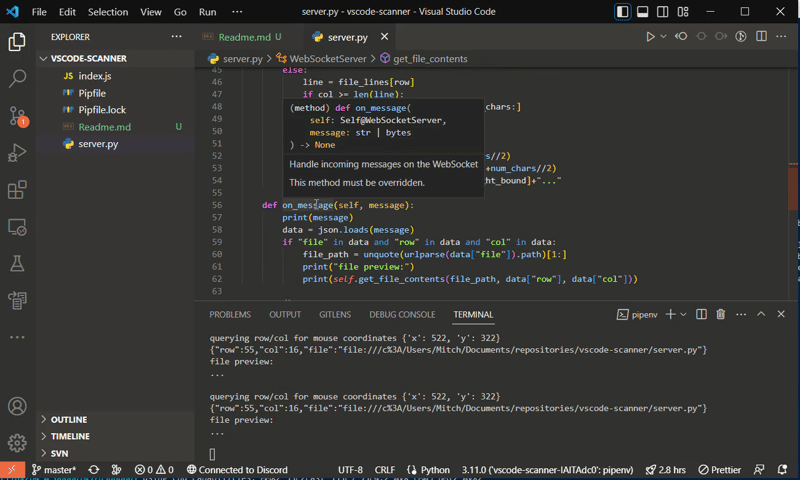Switch to OUTPUT panel tab
Viewport: 800px width, 480px height.
(285, 315)
